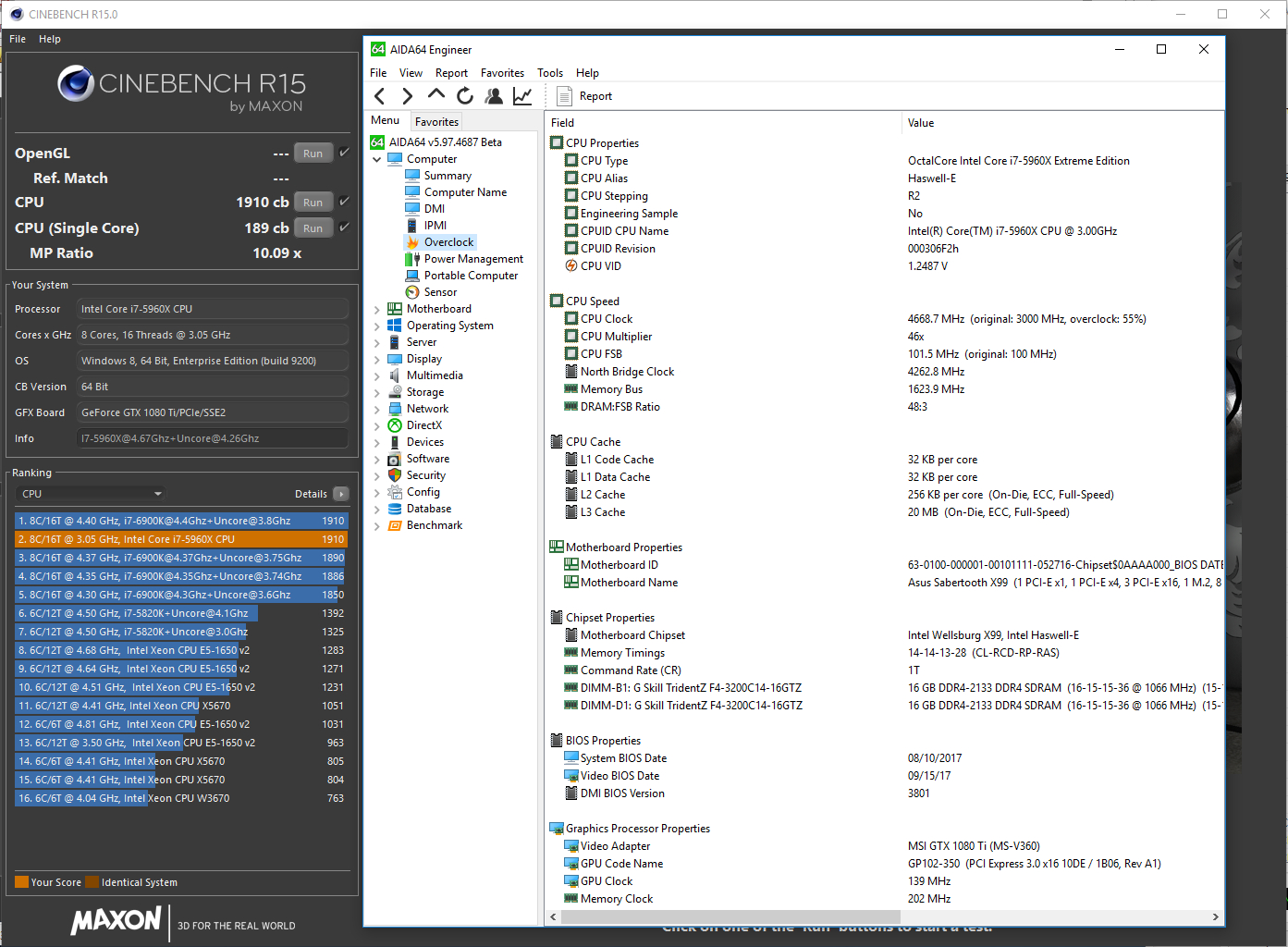The height and width of the screenshot is (947, 1288).
Task: Click the AIDA64 v5.97.4687 Beta root icon
Action: click(377, 142)
